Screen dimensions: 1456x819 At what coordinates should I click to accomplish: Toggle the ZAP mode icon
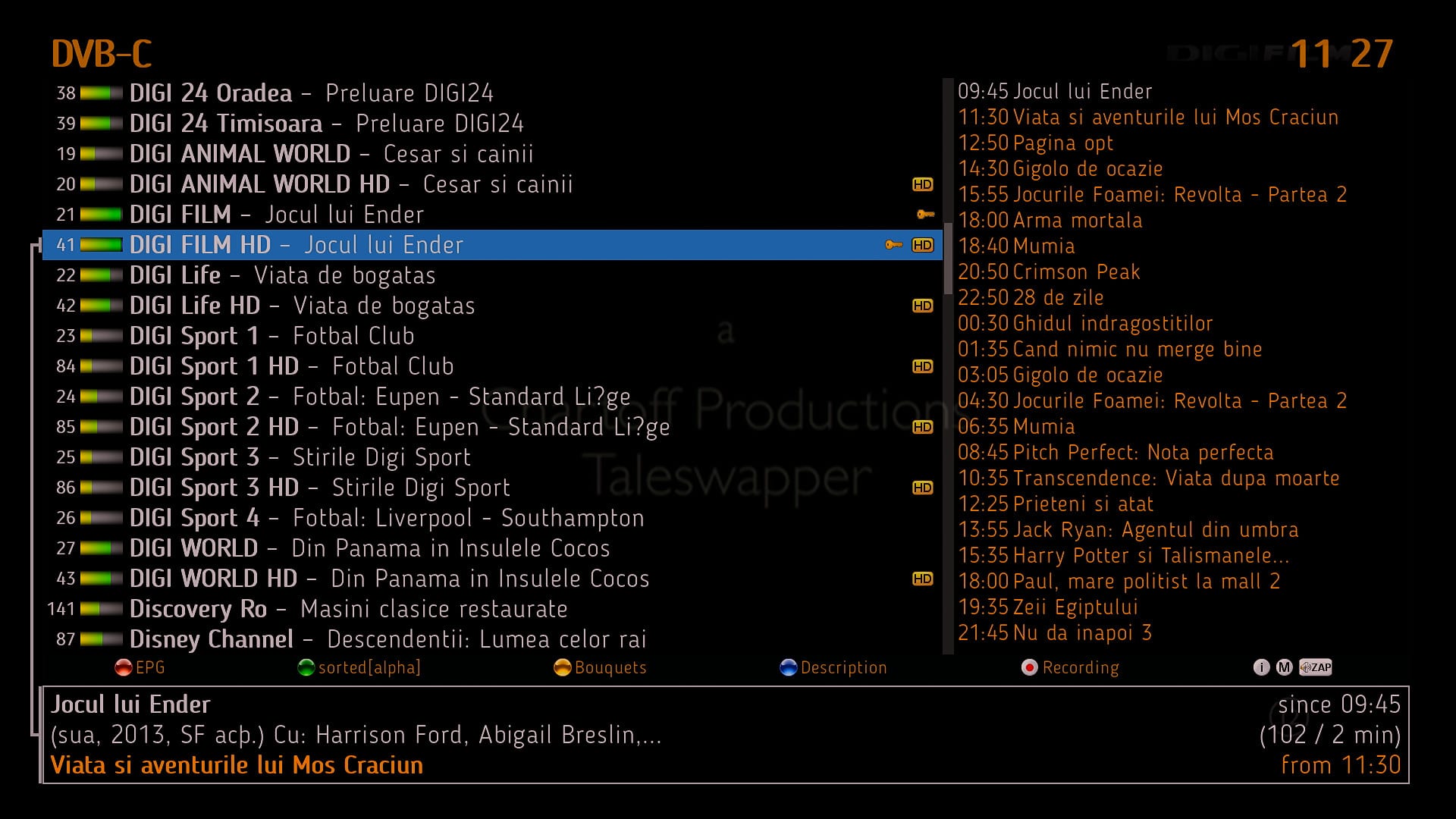pos(1316,667)
